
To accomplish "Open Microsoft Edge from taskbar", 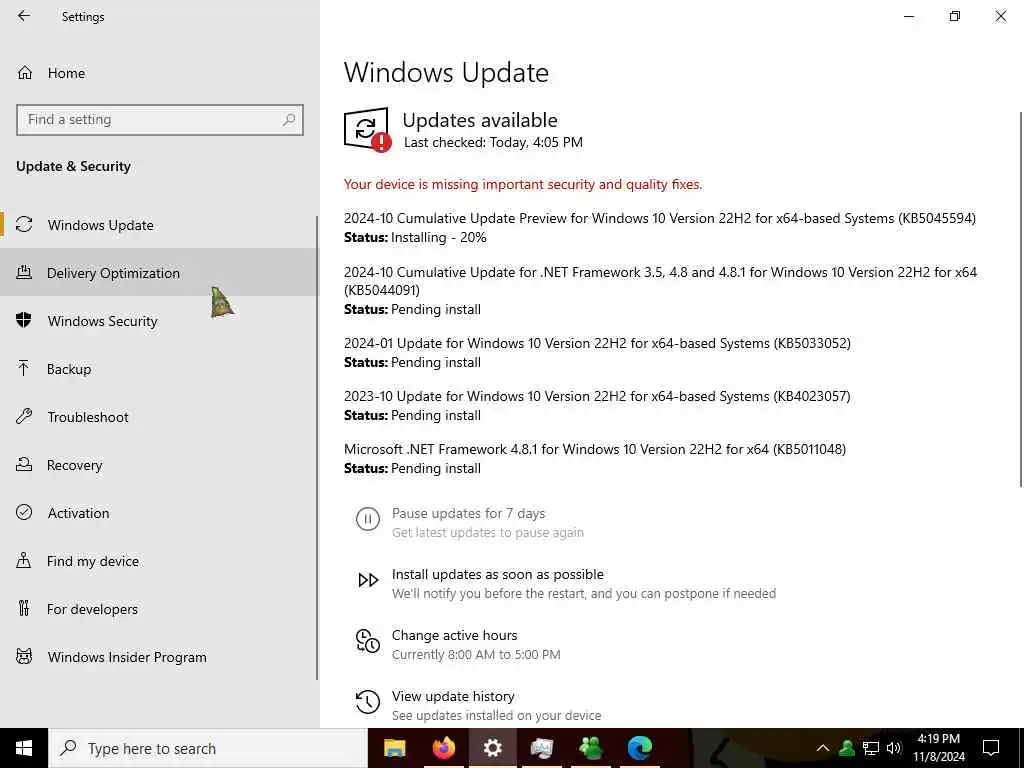I will click(640, 748).
